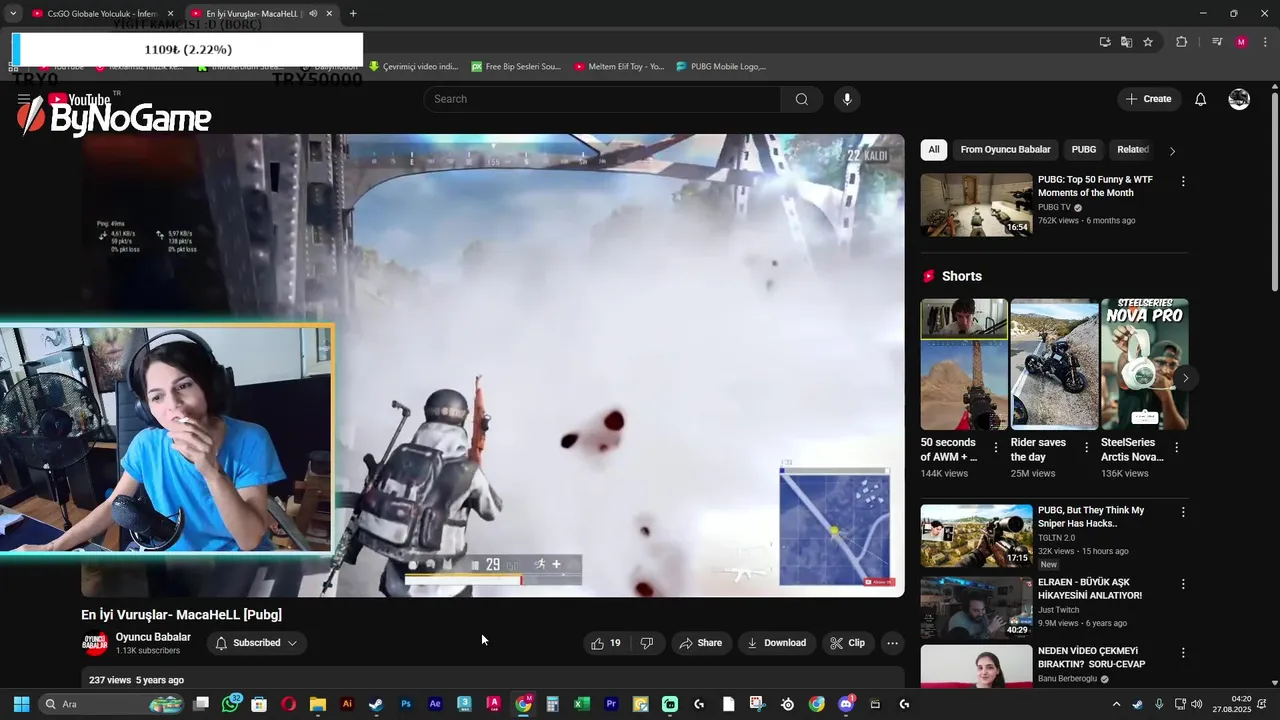Open WhatsApp from the taskbar
This screenshot has height=720, width=1280.
[x=231, y=704]
